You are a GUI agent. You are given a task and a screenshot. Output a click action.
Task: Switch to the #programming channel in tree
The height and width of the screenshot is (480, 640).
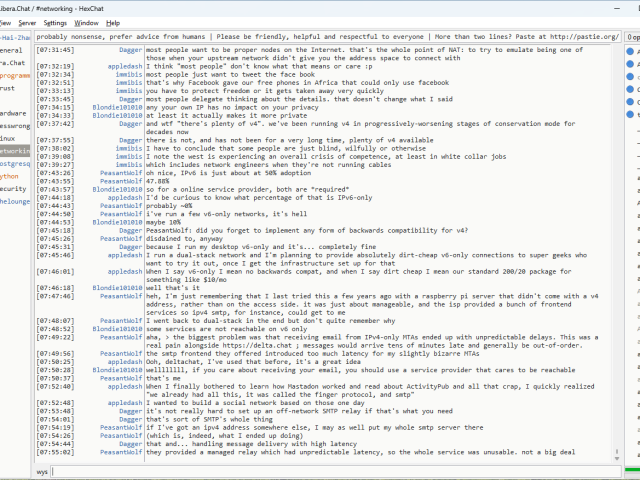(x=15, y=76)
